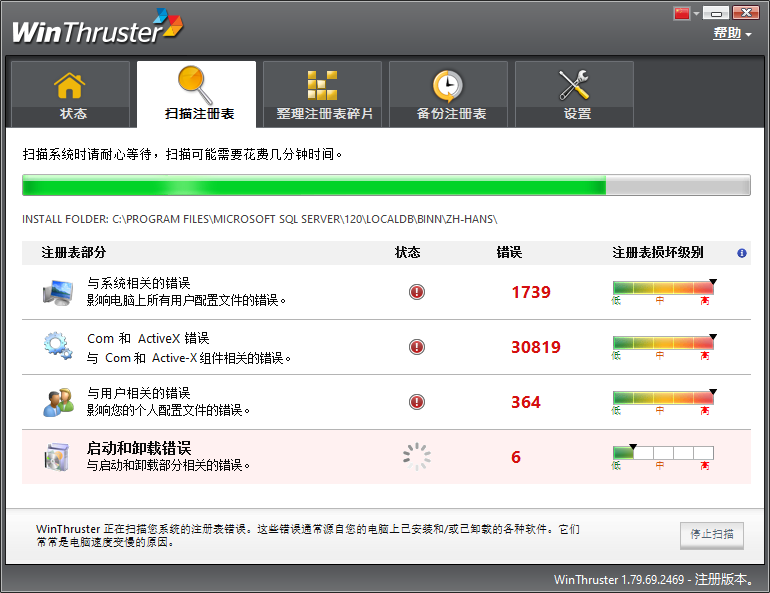Go to the 备份注册表 tab
The width and height of the screenshot is (770, 593).
pos(448,94)
